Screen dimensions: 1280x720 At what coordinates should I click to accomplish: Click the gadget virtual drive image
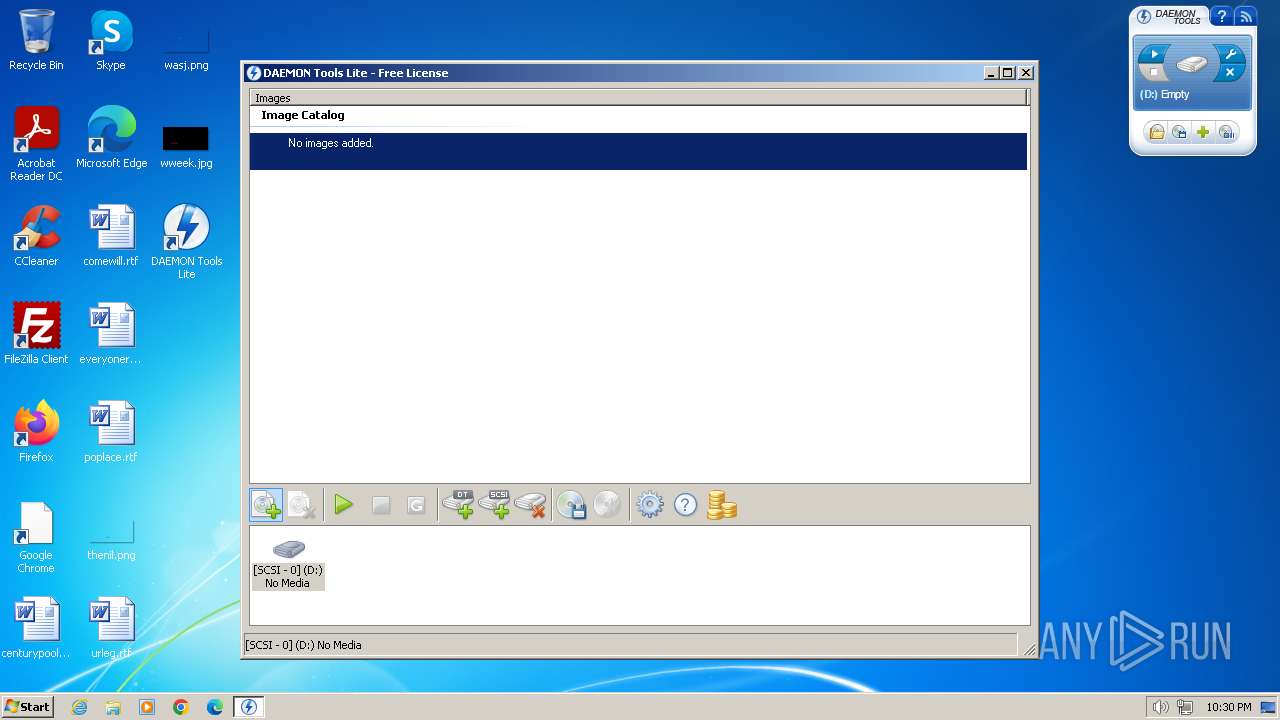(1192, 65)
